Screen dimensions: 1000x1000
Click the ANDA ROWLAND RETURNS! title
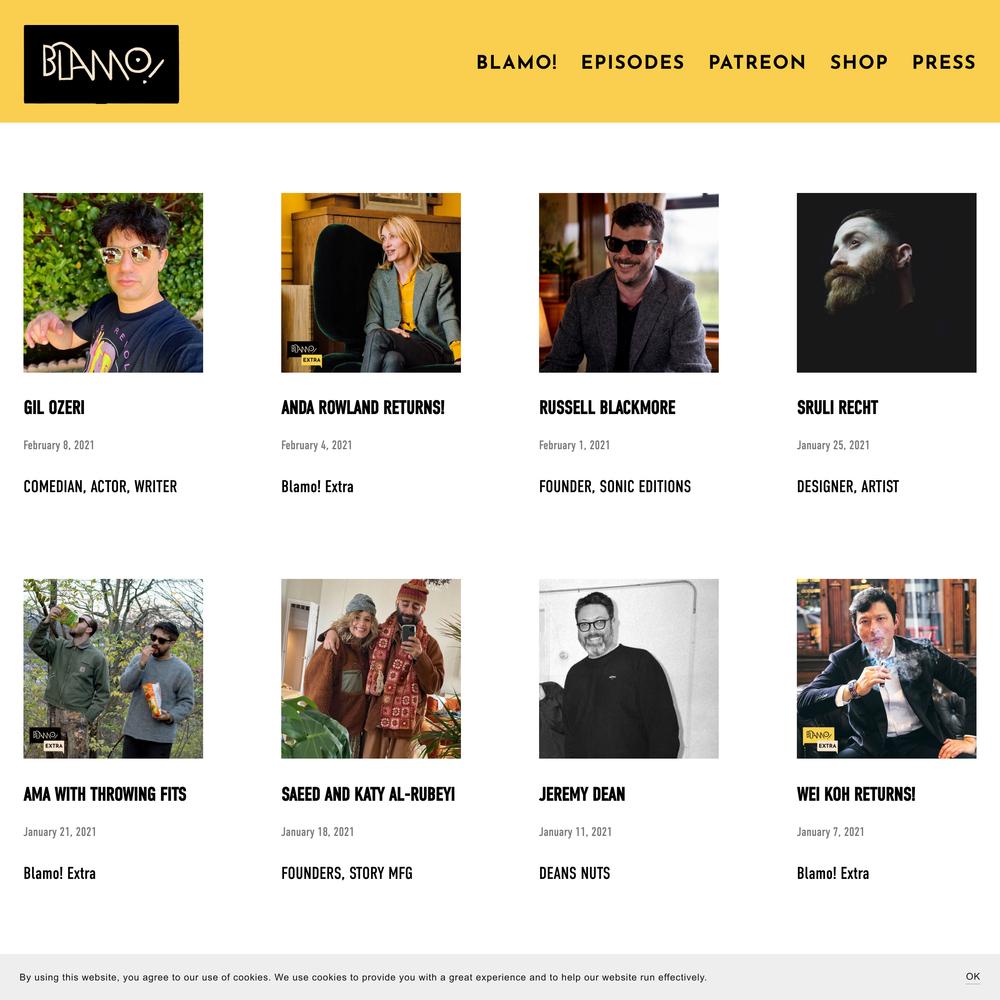coord(363,408)
